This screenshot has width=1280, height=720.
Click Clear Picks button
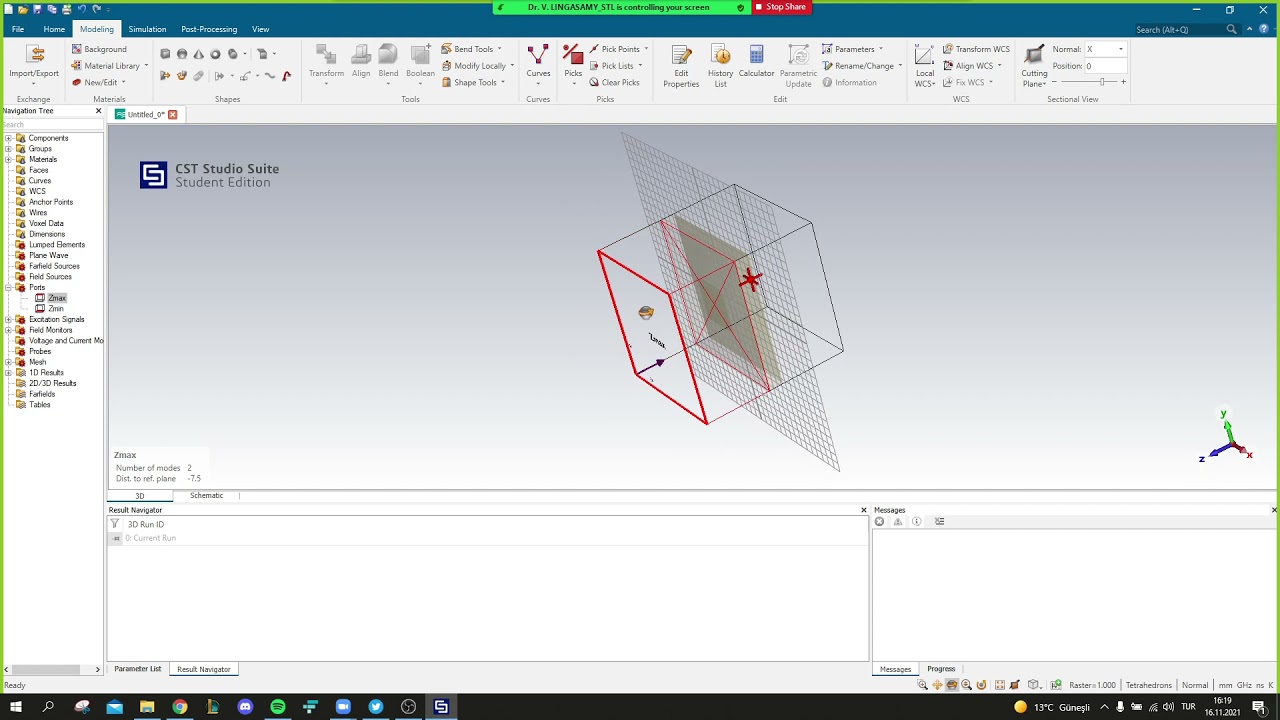[x=614, y=83]
